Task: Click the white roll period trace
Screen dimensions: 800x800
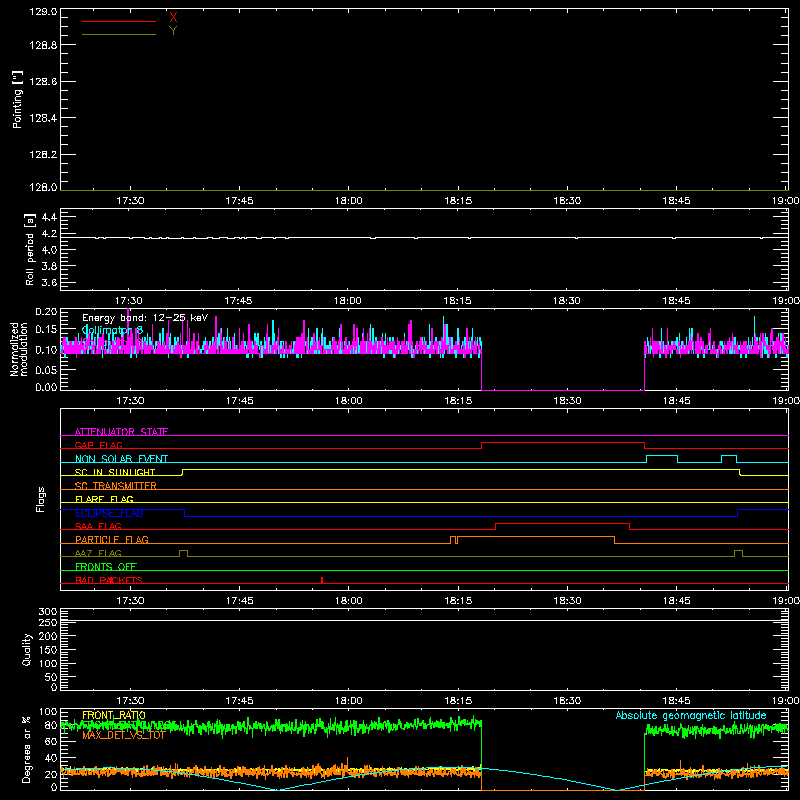Action: [x=424, y=238]
